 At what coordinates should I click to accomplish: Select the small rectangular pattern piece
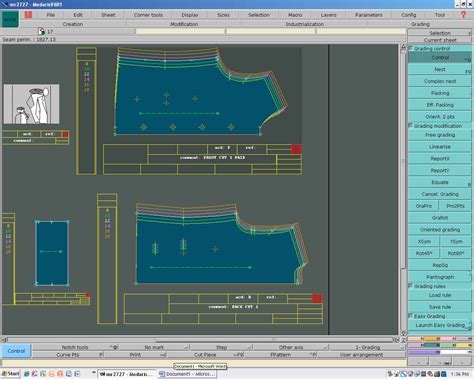[52, 253]
